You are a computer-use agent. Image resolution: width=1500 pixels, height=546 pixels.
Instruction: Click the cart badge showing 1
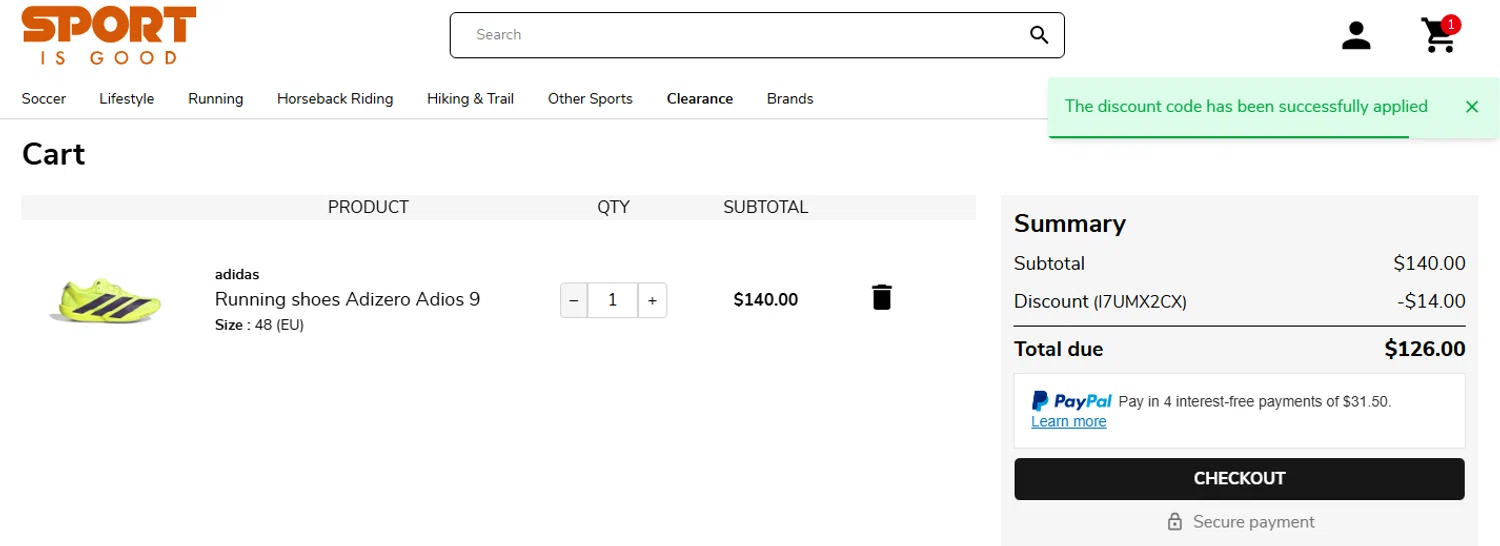[x=1451, y=24]
